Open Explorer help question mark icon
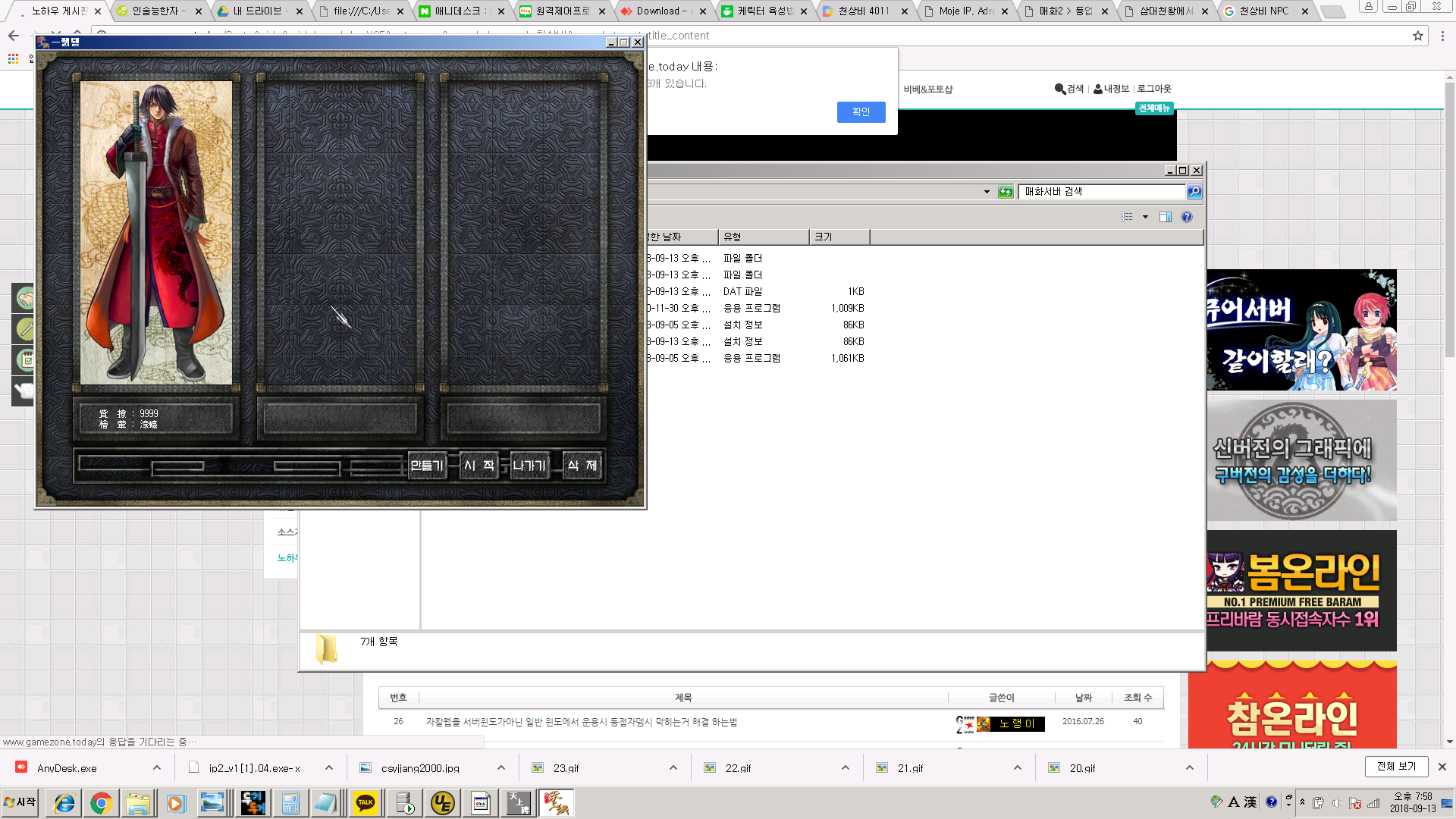The width and height of the screenshot is (1456, 819). (1187, 217)
